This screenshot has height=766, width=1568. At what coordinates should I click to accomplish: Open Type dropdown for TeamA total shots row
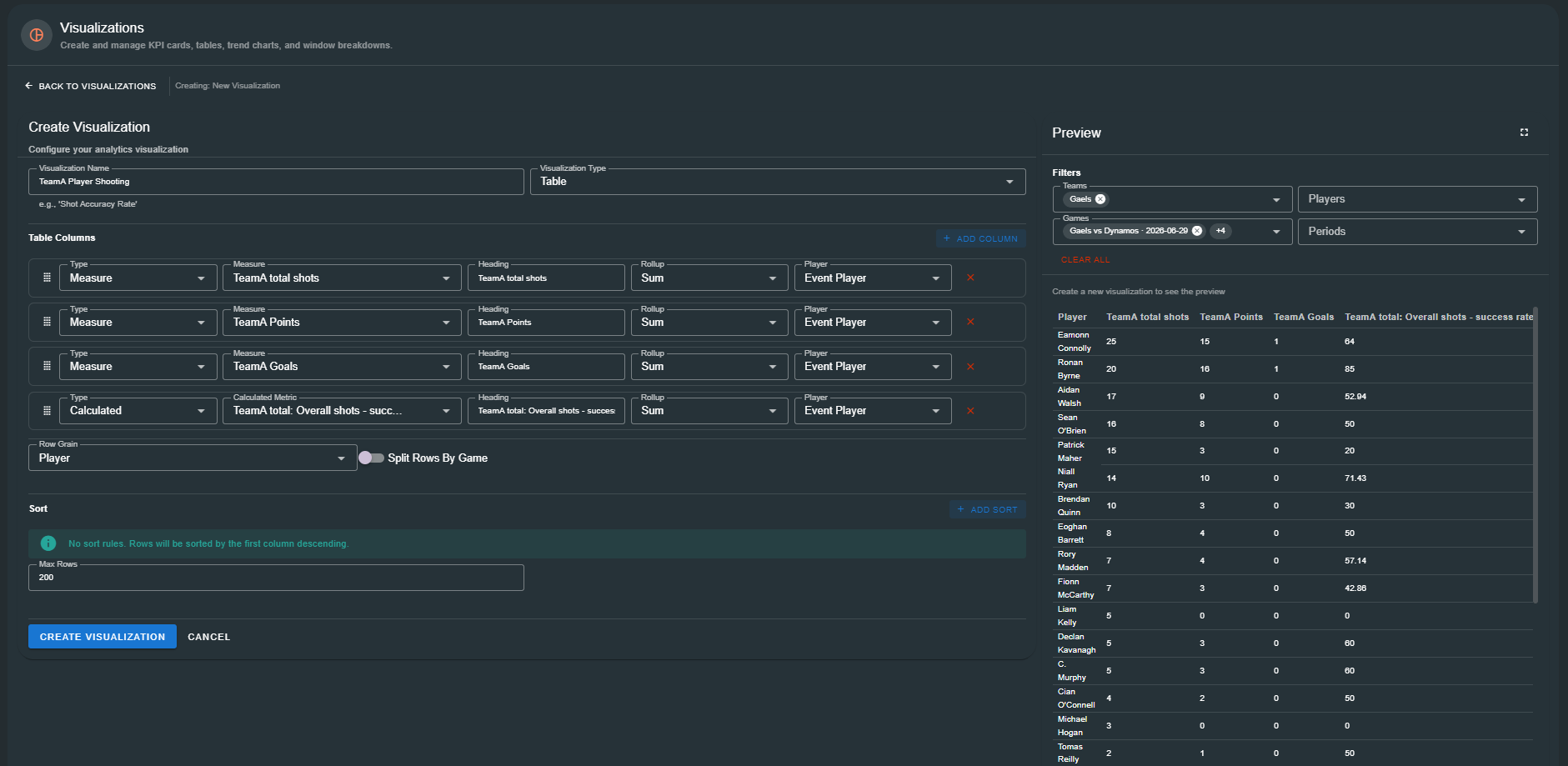pyautogui.click(x=138, y=278)
